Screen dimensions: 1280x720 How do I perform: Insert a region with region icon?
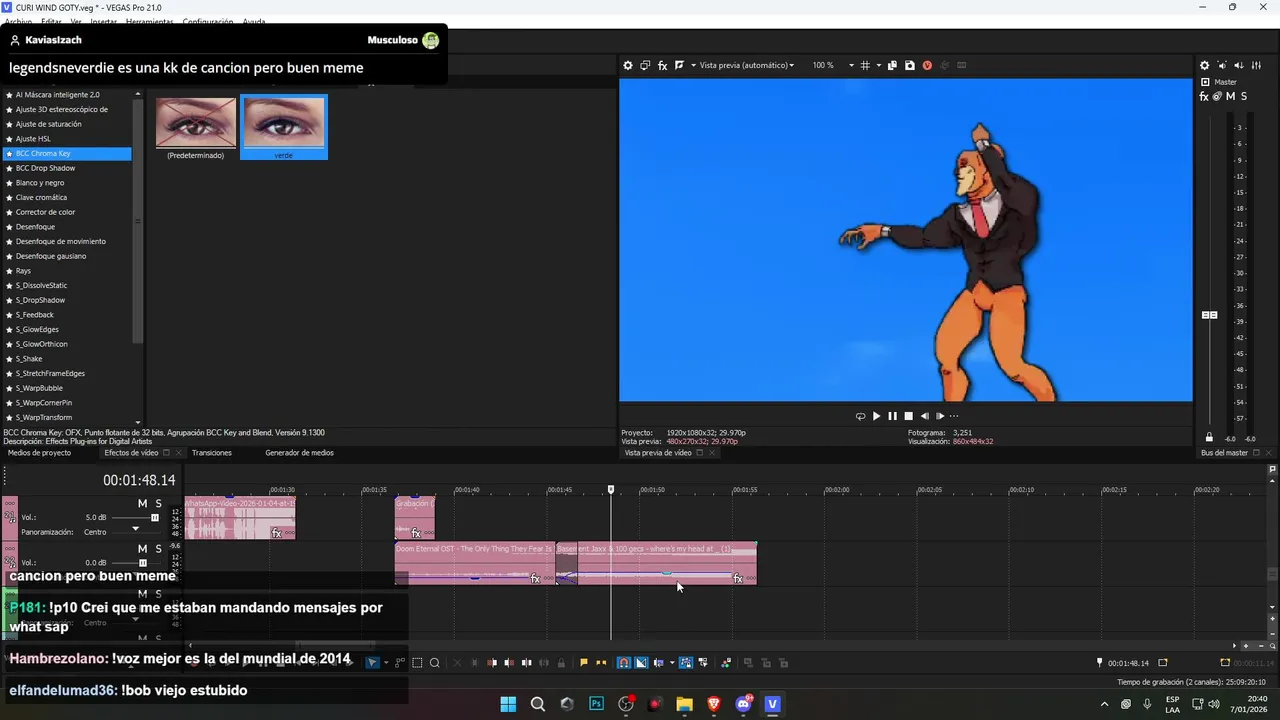(601, 662)
